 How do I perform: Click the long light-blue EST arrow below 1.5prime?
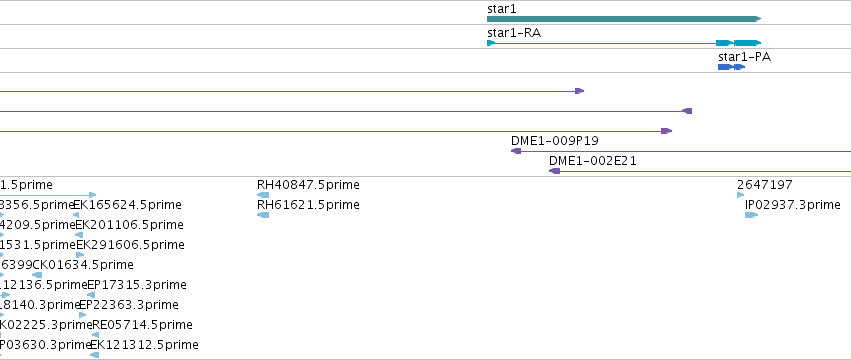48,195
